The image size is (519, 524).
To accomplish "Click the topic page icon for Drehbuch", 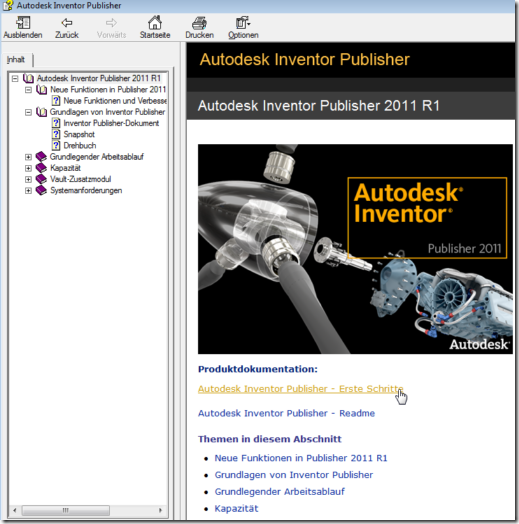I will [56, 145].
